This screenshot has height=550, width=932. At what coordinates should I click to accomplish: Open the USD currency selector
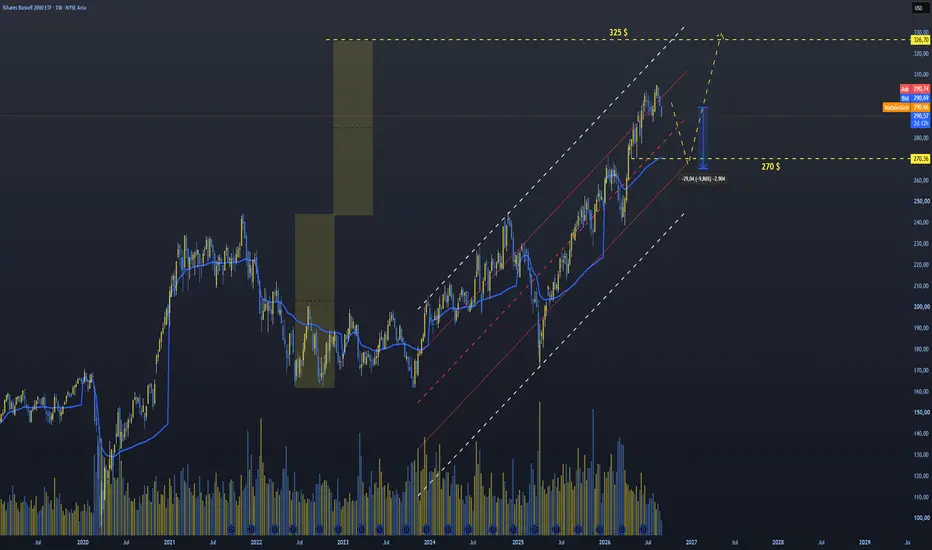coord(918,8)
